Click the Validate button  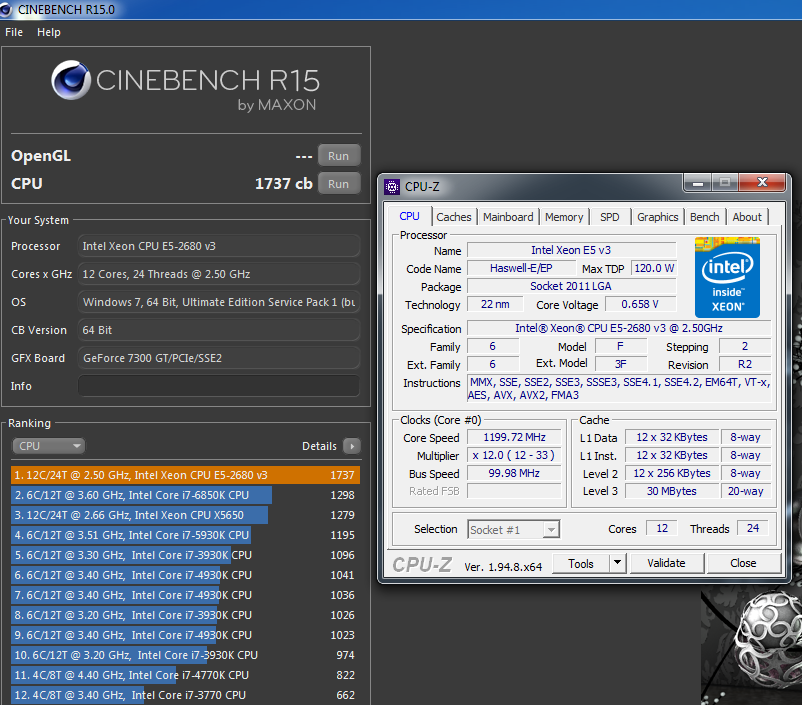666,563
